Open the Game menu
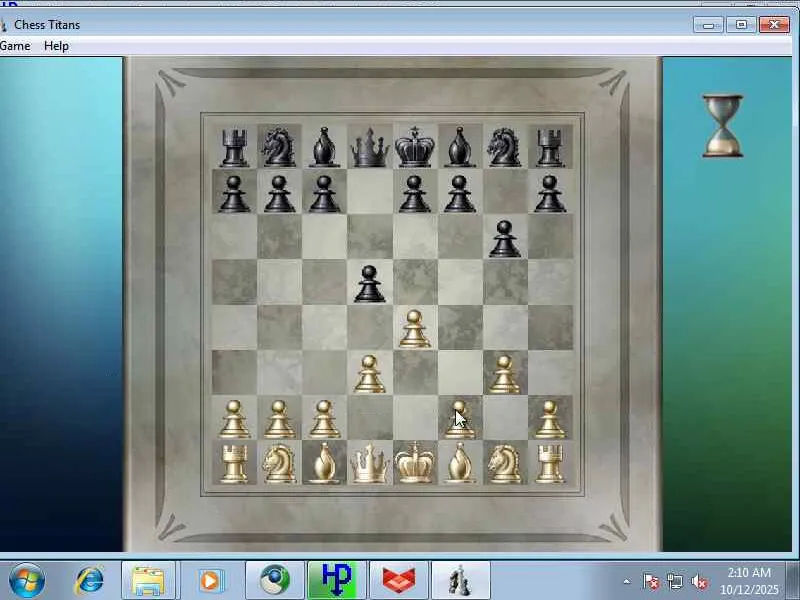This screenshot has width=800, height=600. click(x=15, y=46)
